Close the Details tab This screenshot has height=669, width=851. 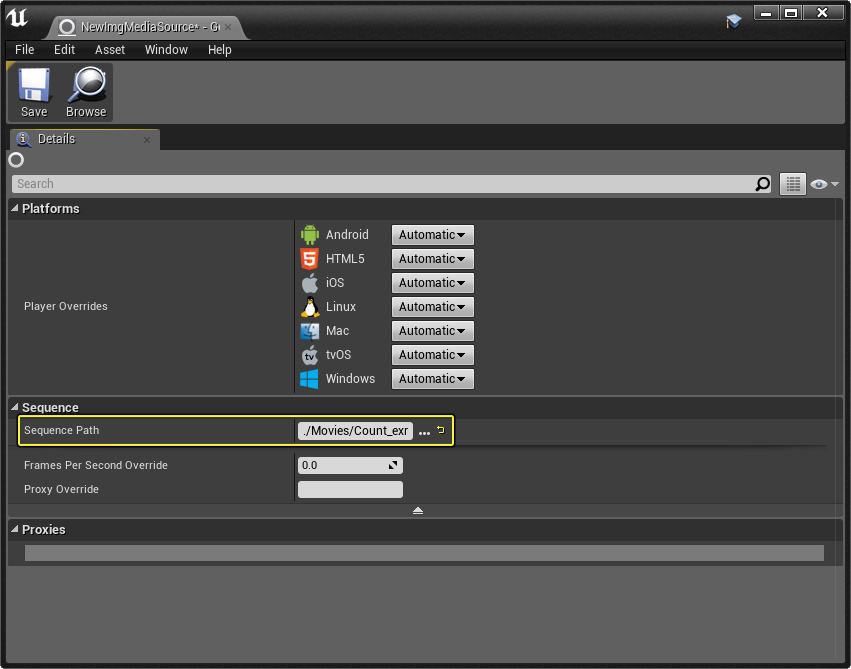pyautogui.click(x=147, y=140)
